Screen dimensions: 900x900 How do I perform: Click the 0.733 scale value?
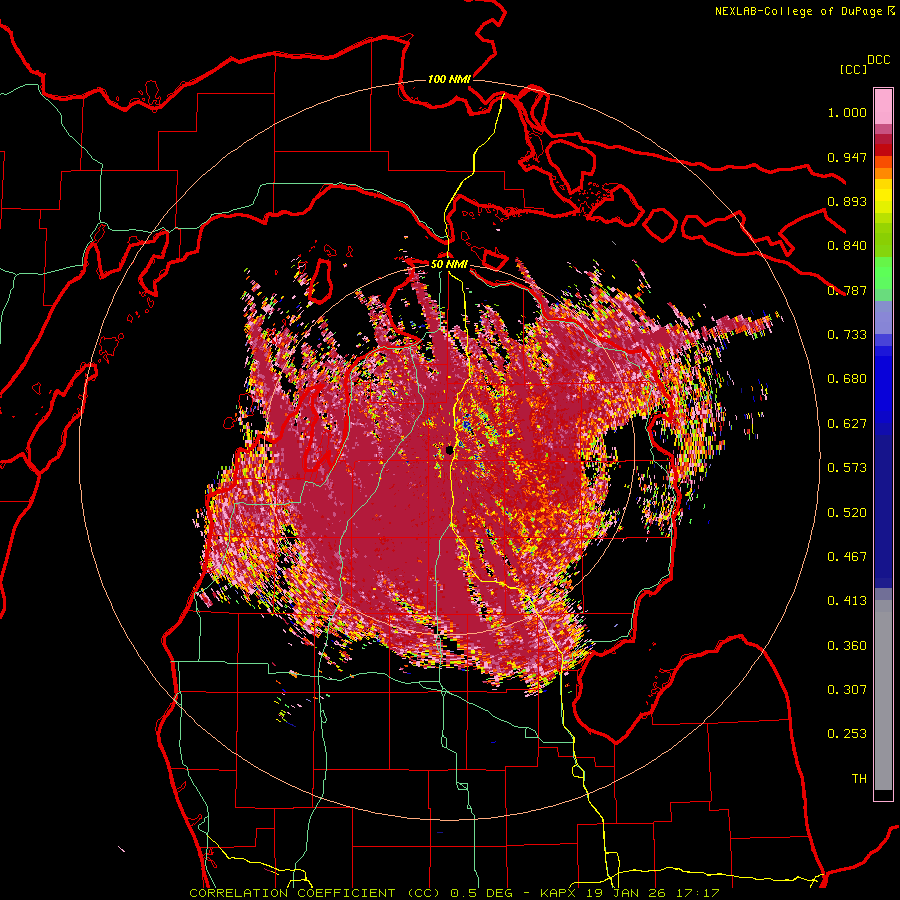[847, 335]
